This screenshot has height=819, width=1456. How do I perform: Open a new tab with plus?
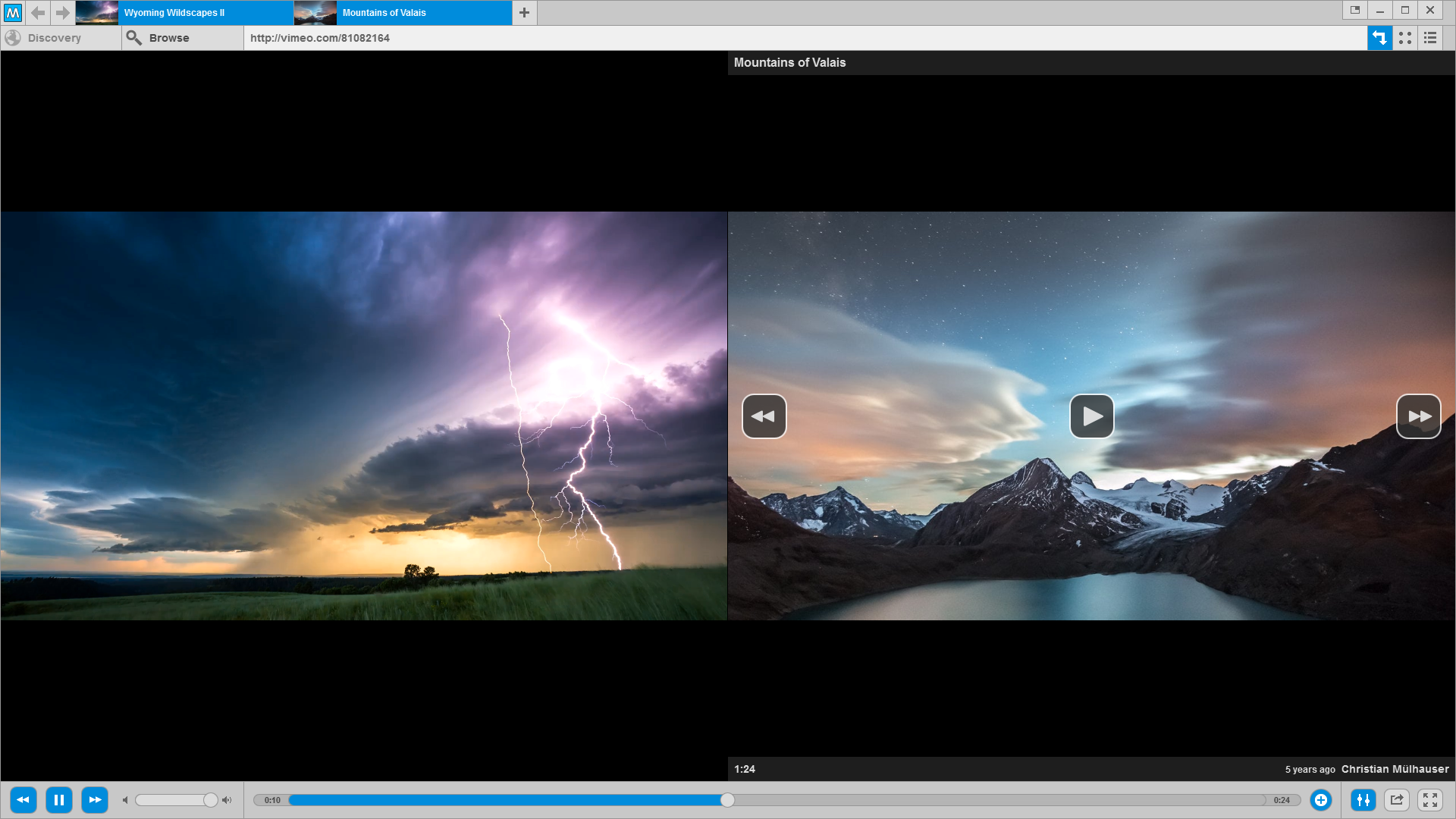point(524,12)
